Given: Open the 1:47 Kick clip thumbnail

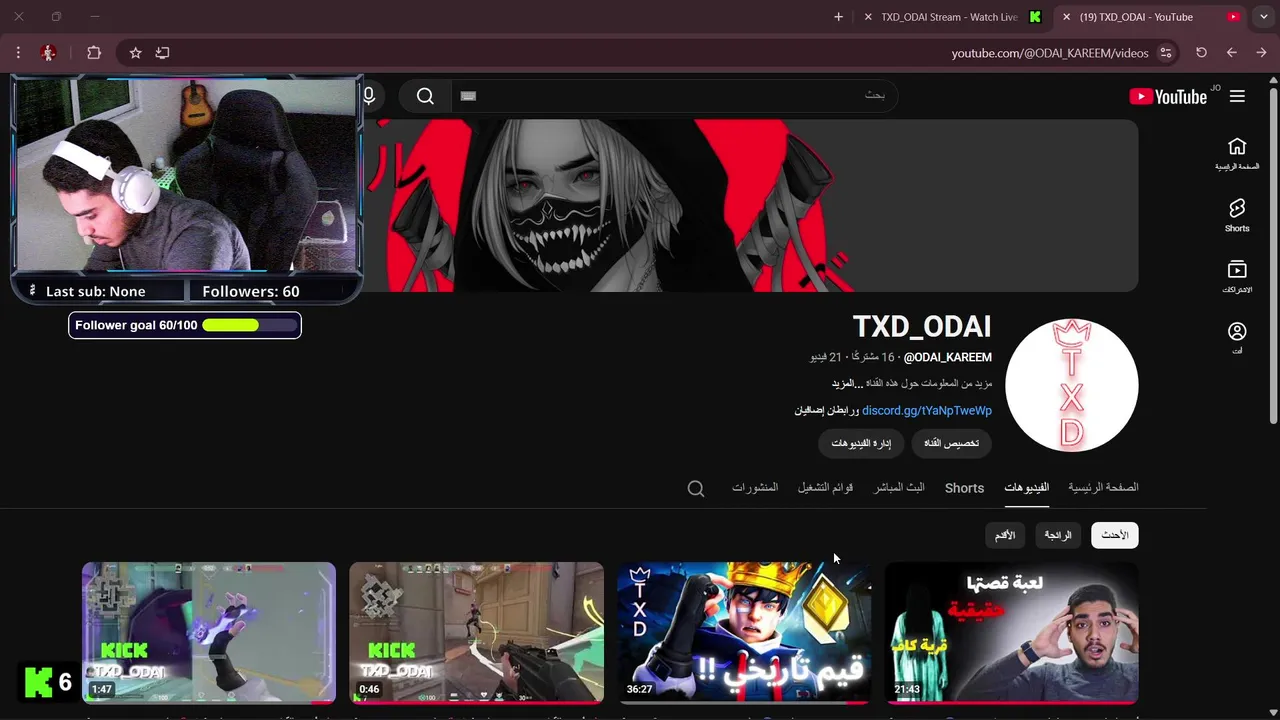Looking at the screenshot, I should pyautogui.click(x=209, y=633).
